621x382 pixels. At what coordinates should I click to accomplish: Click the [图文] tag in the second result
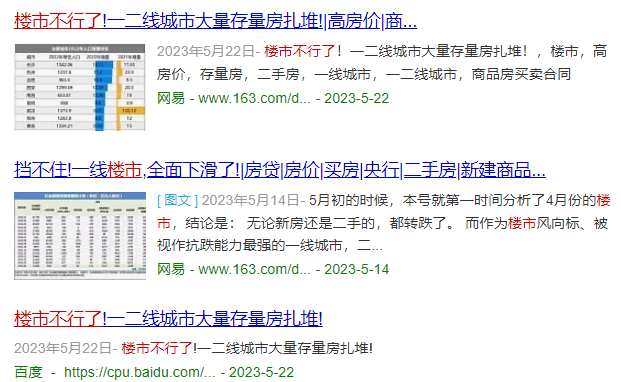pos(177,200)
